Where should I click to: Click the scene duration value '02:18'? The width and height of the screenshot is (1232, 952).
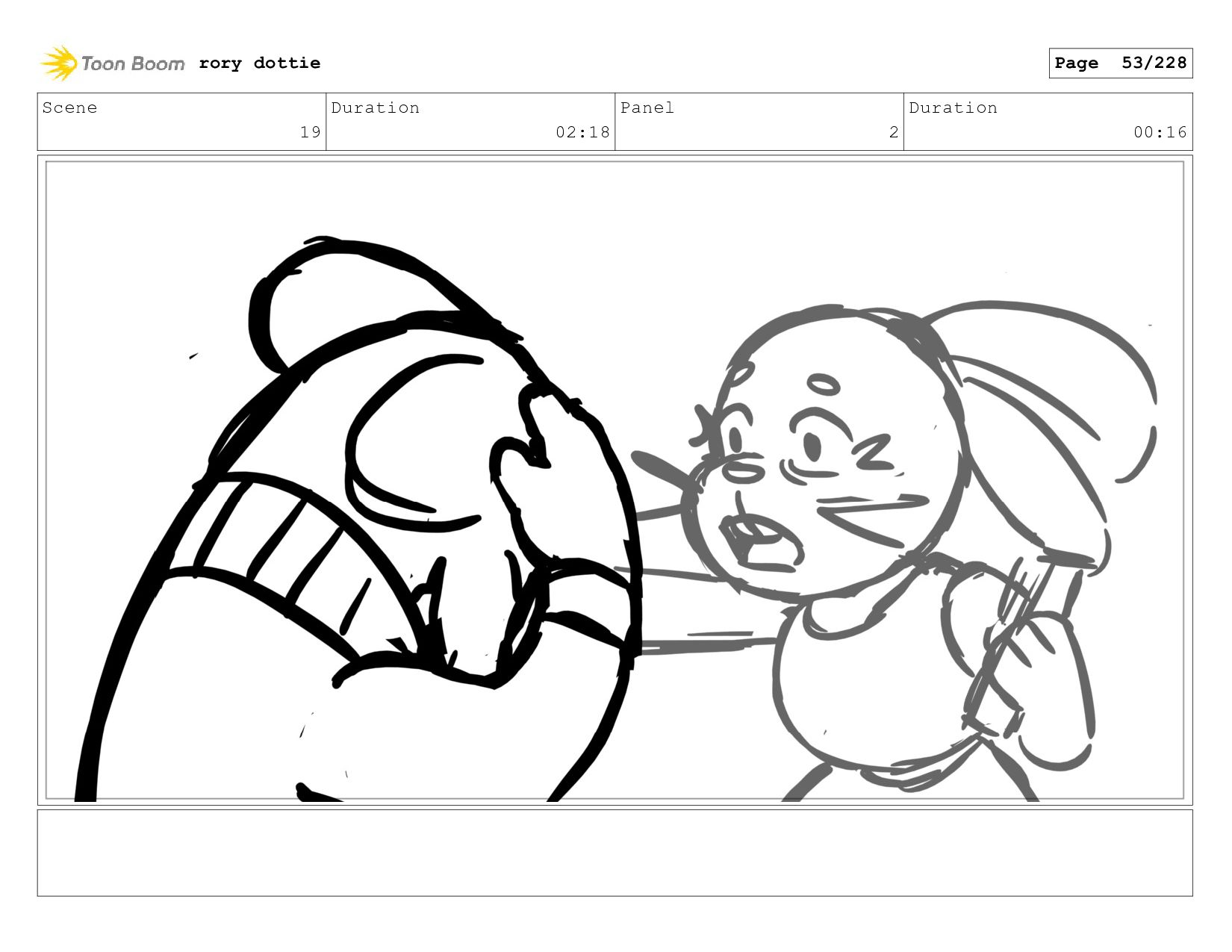coord(582,132)
